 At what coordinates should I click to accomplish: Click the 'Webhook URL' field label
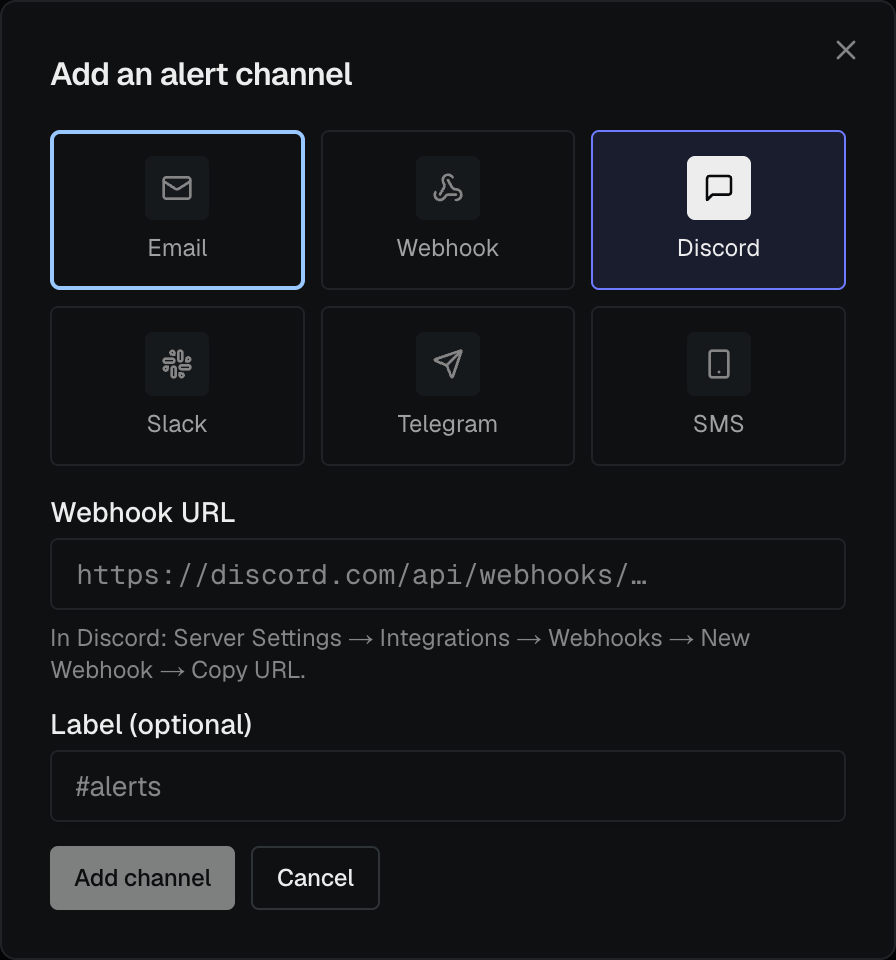pos(143,512)
